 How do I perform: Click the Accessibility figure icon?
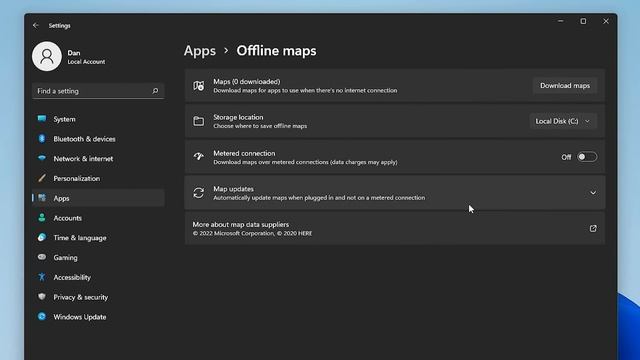coord(42,277)
